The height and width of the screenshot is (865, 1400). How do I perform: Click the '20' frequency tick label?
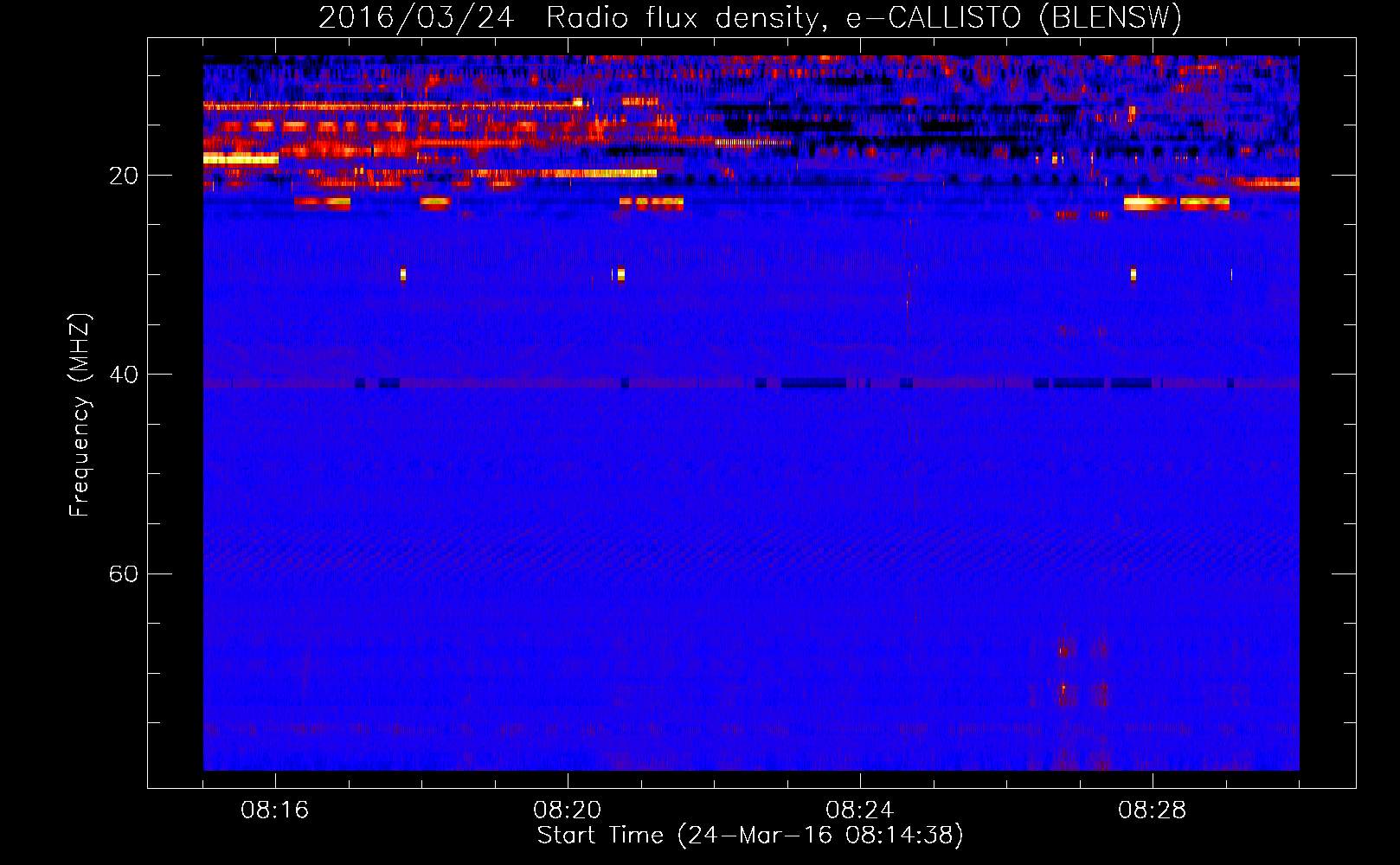(x=124, y=176)
